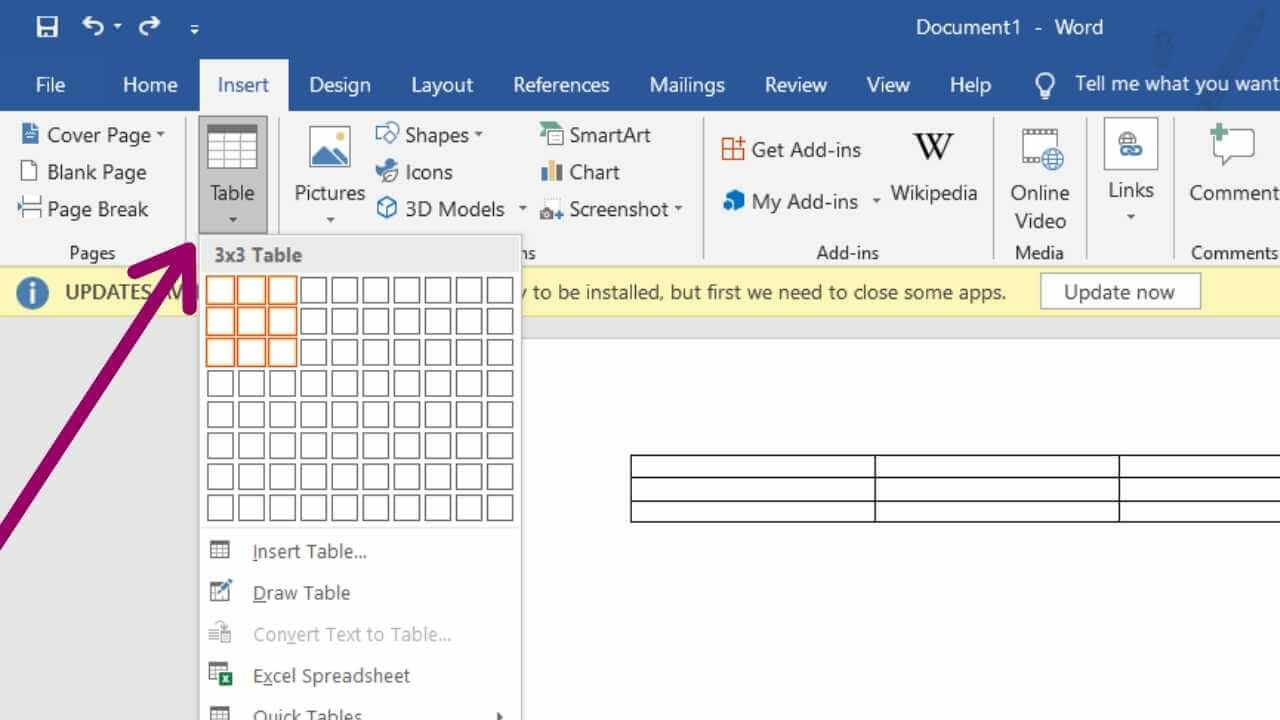Undo the last action
Viewport: 1280px width, 720px height.
(91, 27)
